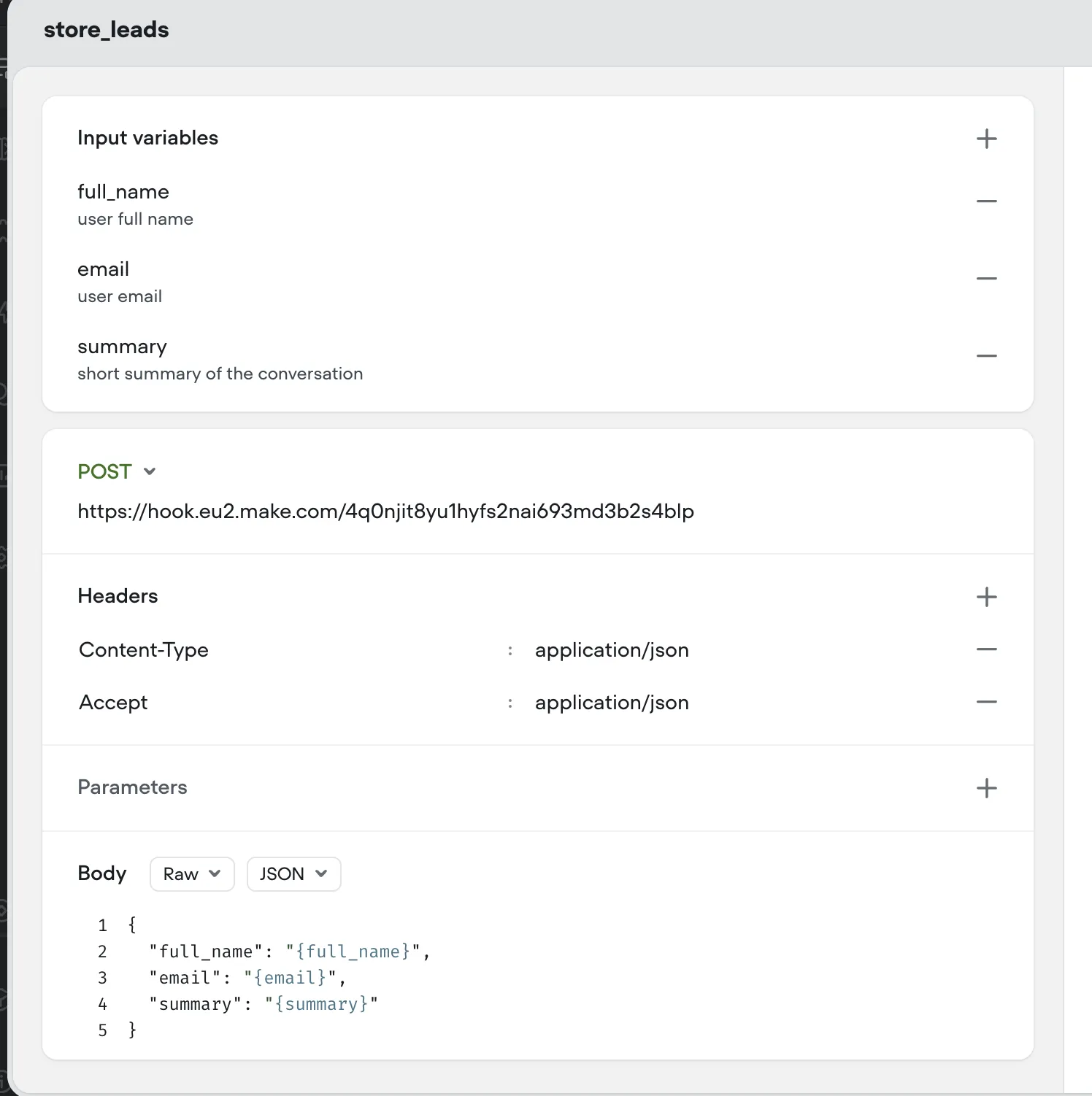1092x1096 pixels.
Task: Click the full_name variable name
Action: [x=123, y=192]
